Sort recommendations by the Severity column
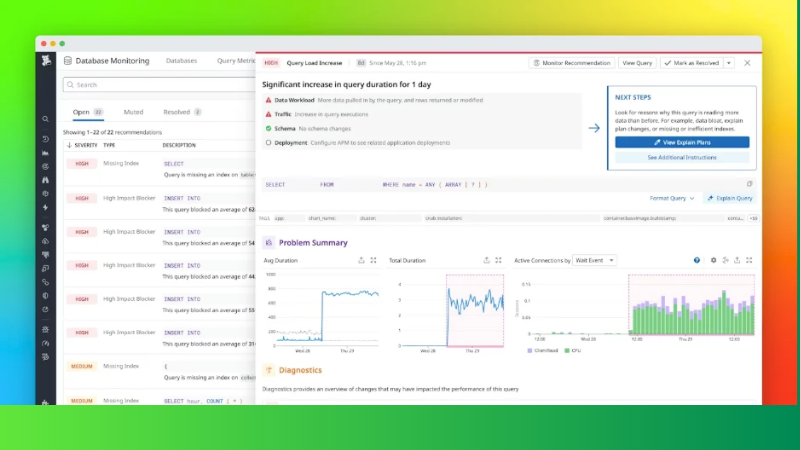800x450 pixels. tap(83, 145)
